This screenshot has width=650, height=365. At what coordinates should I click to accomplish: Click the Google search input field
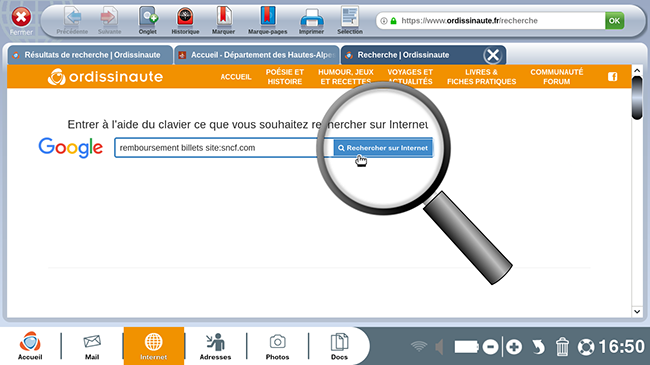[x=224, y=148]
